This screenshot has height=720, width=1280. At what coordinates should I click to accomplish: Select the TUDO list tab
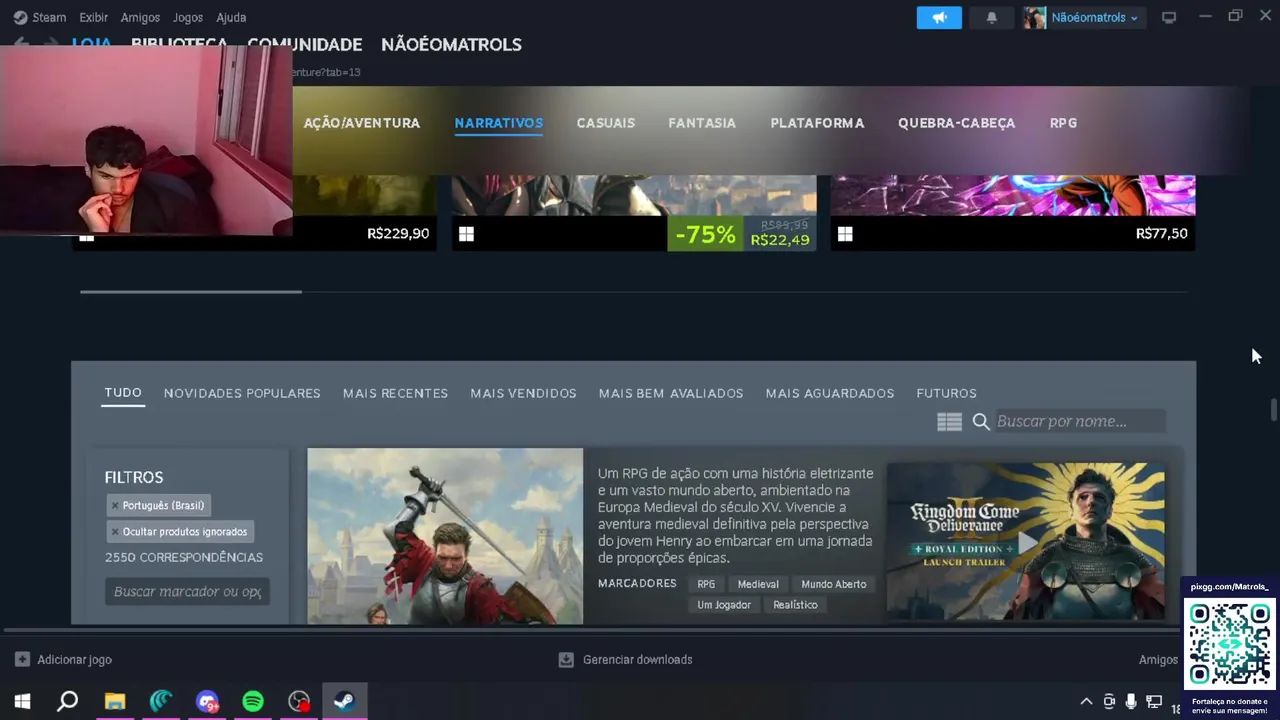123,393
